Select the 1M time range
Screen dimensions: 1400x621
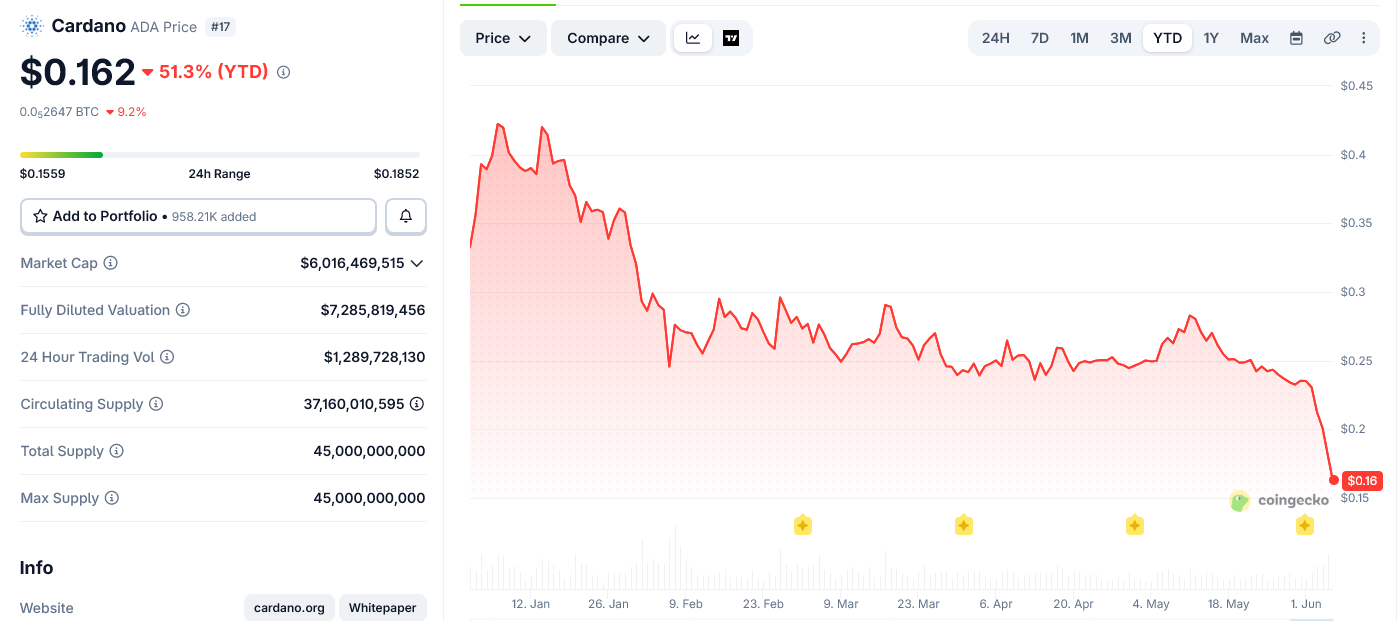pos(1079,38)
